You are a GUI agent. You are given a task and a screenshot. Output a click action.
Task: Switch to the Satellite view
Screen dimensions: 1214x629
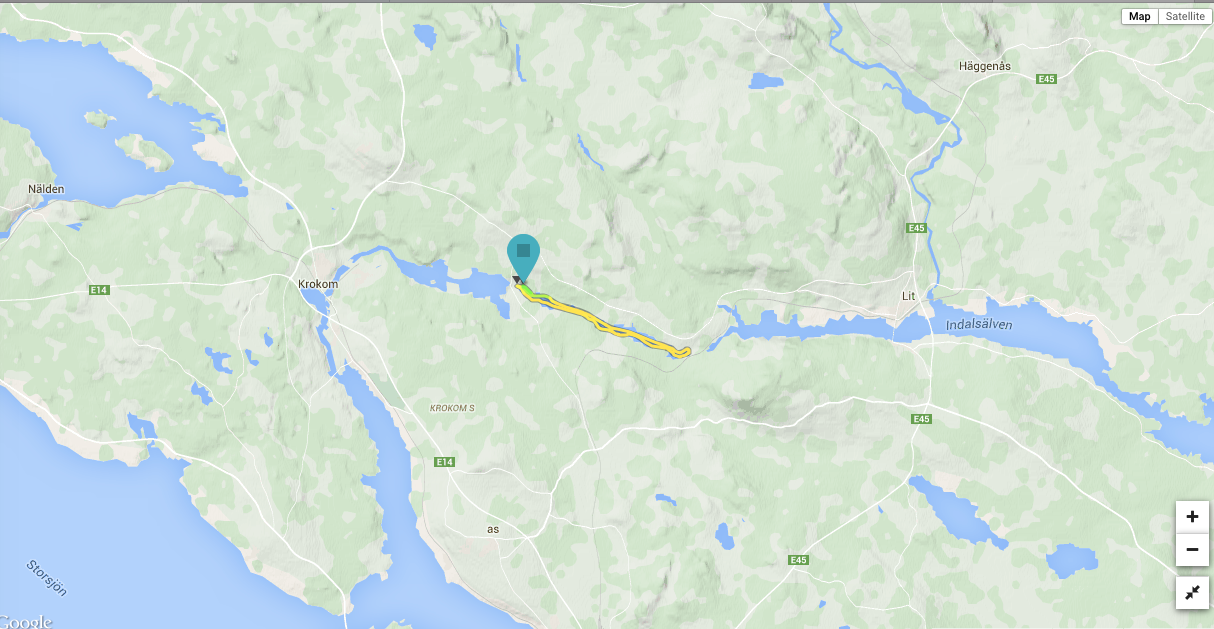point(1185,16)
